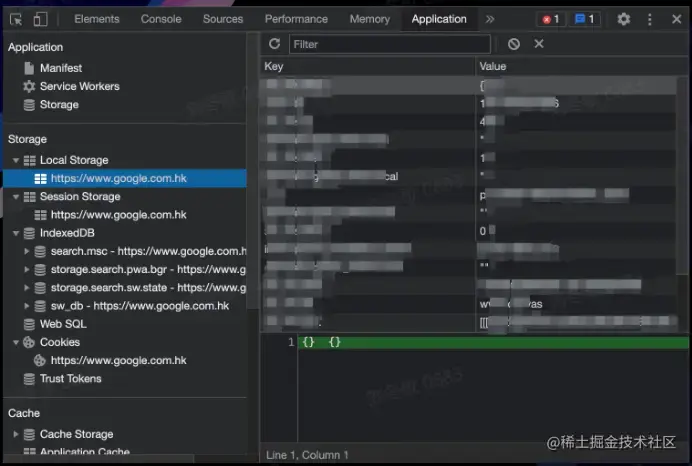Select the Application tab
This screenshot has width=692, height=466.
439,19
